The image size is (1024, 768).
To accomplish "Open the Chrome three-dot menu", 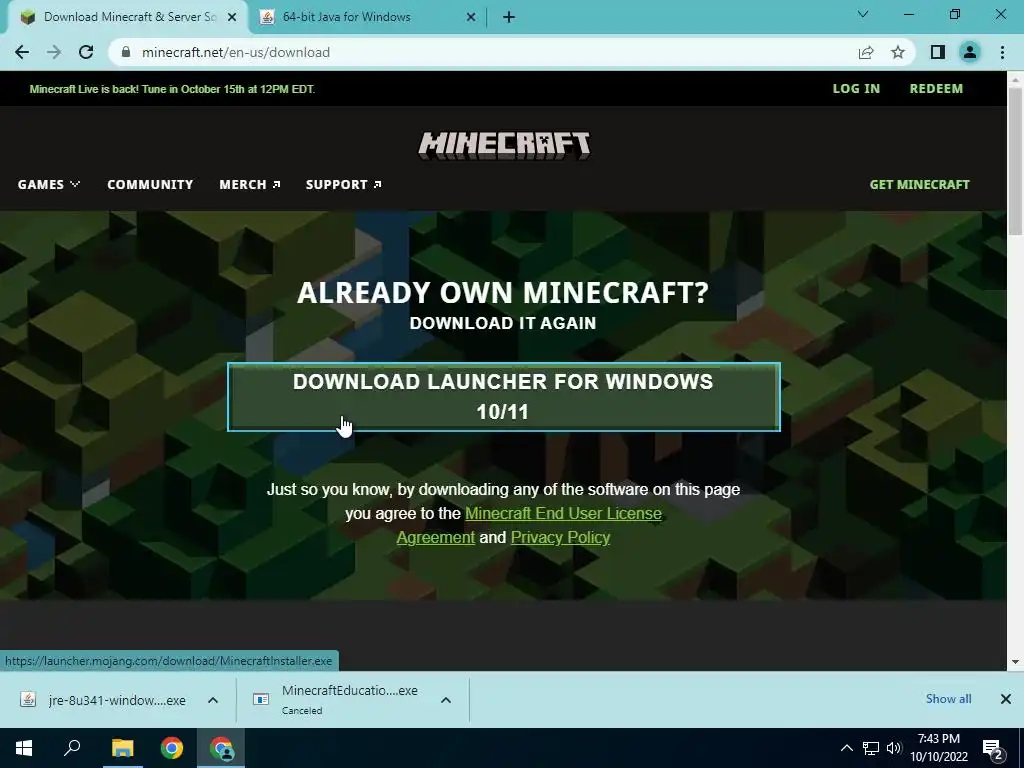I will click(x=1002, y=52).
